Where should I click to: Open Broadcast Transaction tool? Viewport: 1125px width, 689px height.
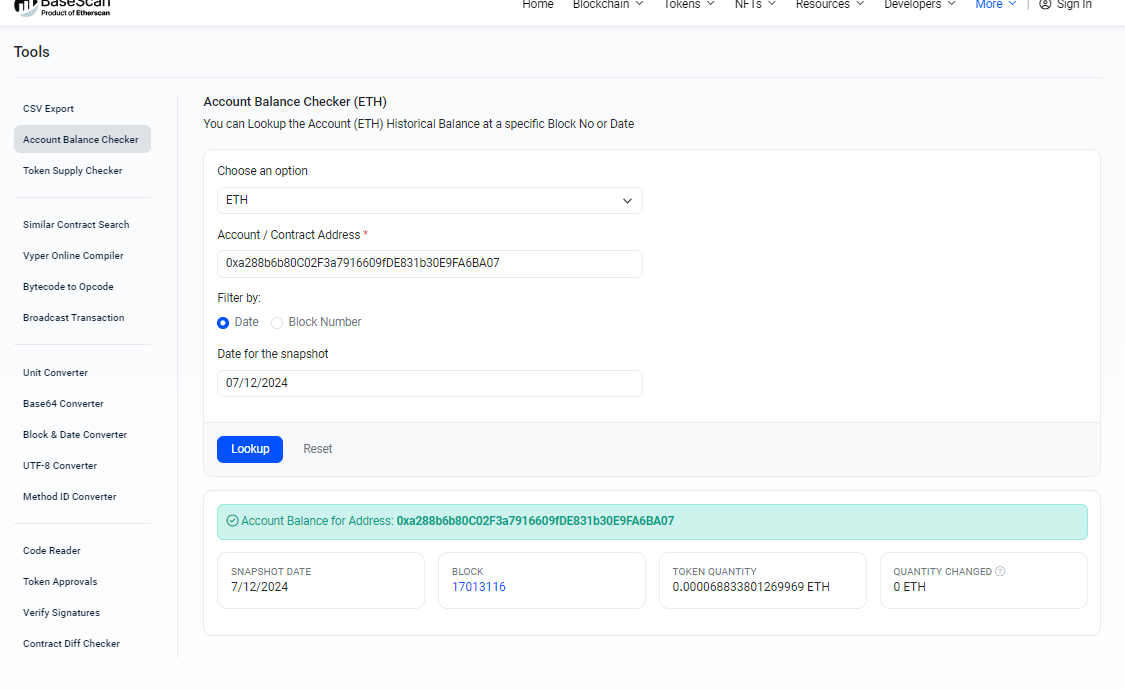click(x=73, y=317)
